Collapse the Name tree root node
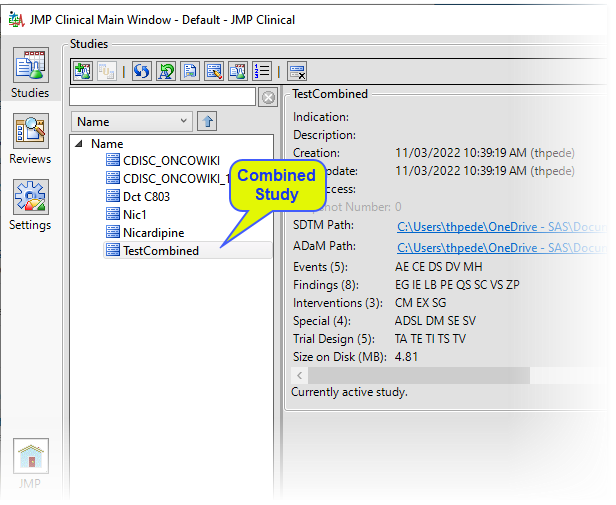Screen dimensions: 616x505 click(x=79, y=144)
